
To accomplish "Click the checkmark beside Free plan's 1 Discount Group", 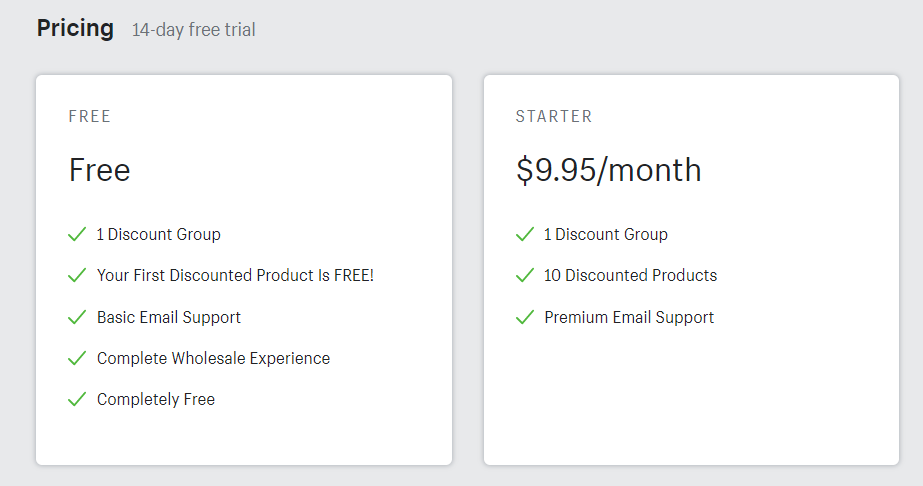I will point(77,235).
